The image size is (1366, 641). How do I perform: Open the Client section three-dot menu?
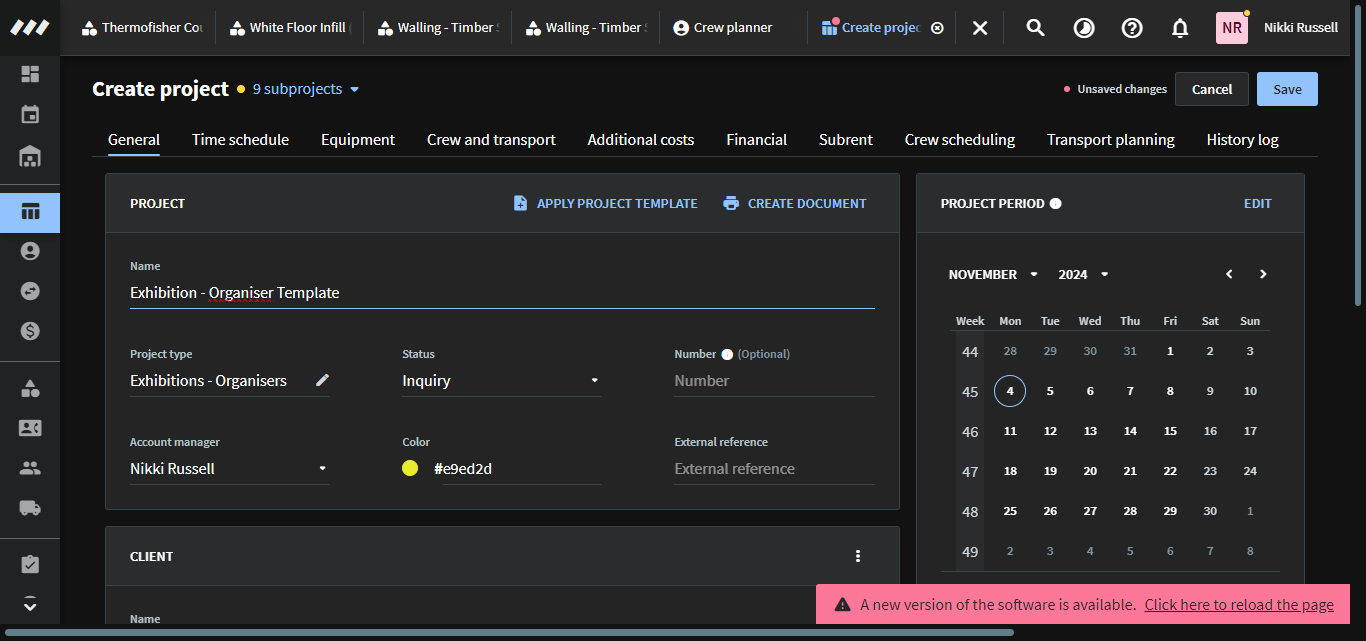point(857,556)
